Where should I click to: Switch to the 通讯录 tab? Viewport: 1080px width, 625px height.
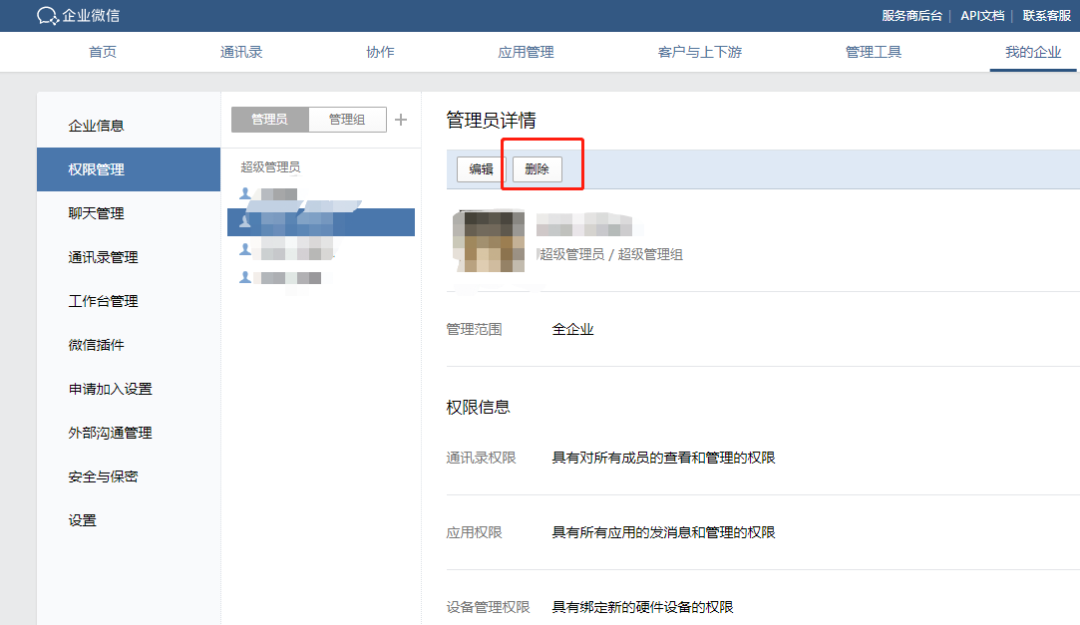[240, 52]
